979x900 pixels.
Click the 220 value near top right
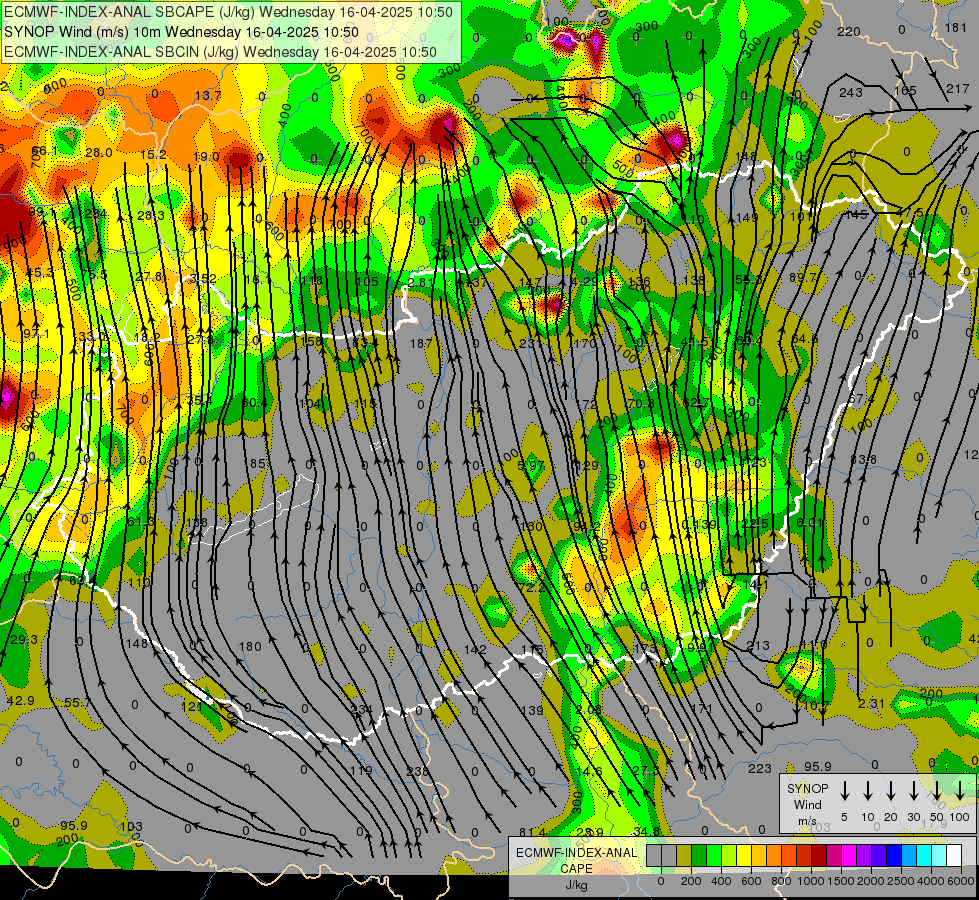pyautogui.click(x=849, y=32)
